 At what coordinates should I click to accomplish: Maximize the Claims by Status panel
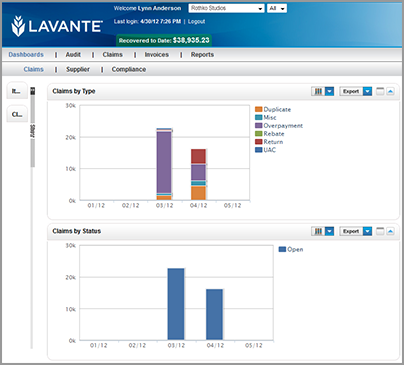pyautogui.click(x=380, y=231)
